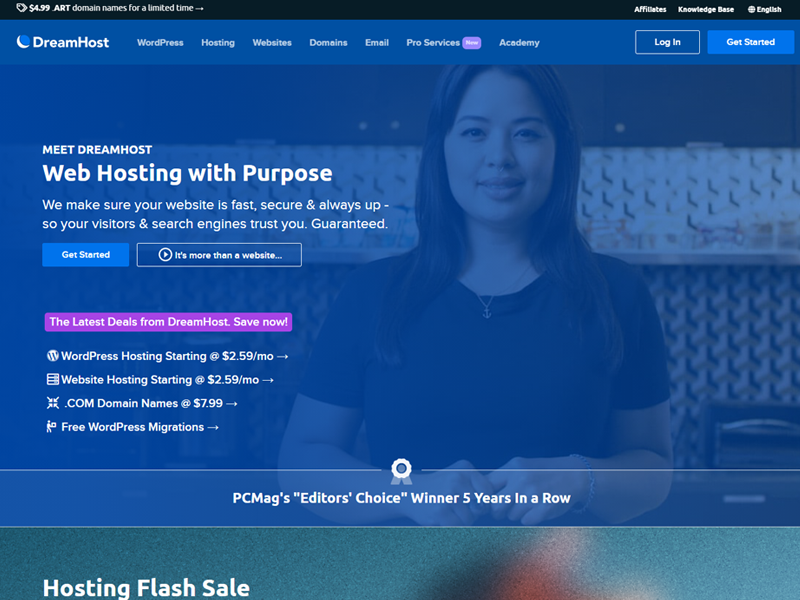
Task: Click the Latest Deals from DreamHost banner
Action: click(x=168, y=322)
